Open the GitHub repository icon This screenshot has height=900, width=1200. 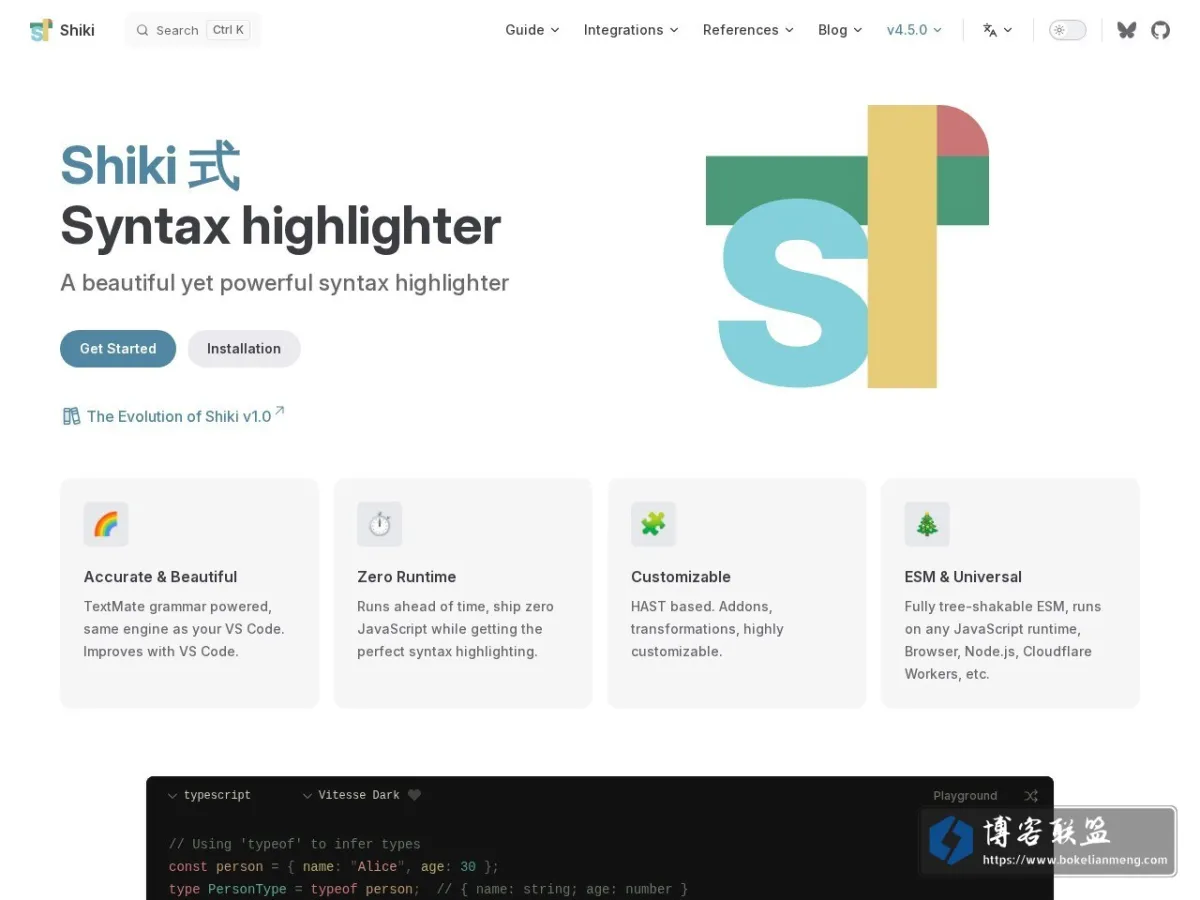(1160, 30)
